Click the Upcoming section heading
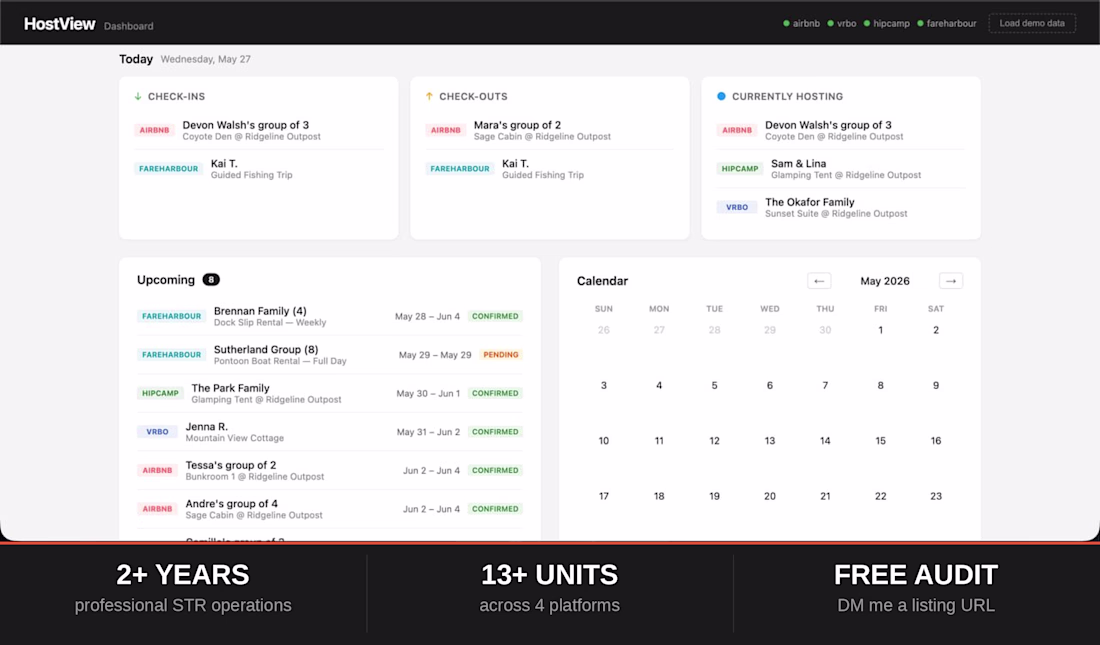 tap(166, 279)
